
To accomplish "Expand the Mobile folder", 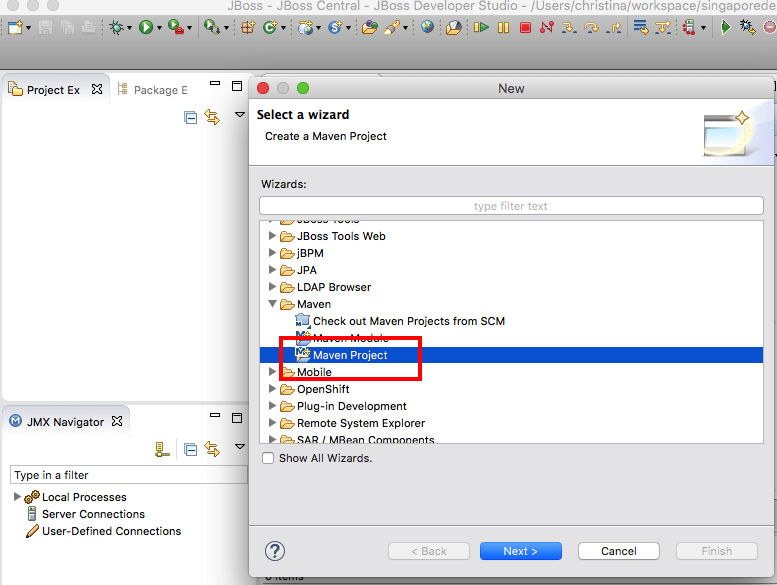I will tap(272, 371).
